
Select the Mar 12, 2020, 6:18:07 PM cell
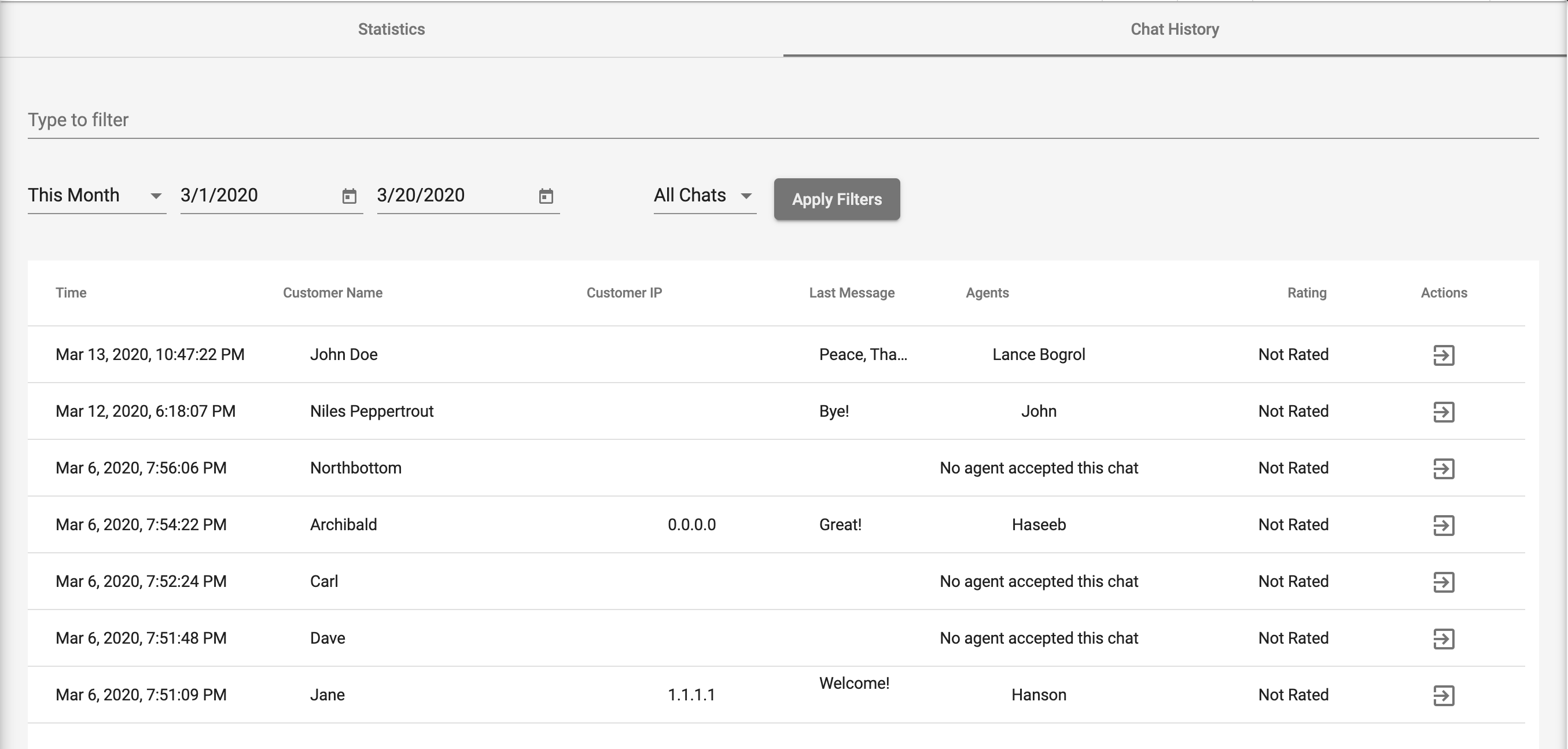click(x=145, y=411)
